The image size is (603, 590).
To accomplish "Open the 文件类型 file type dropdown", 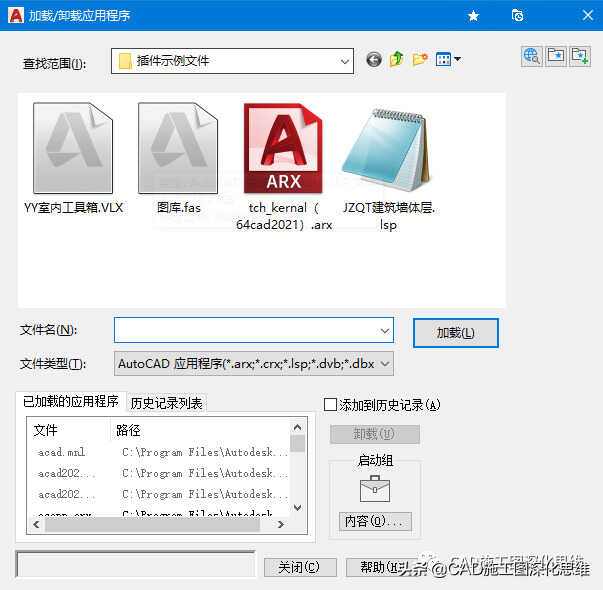I will (254, 363).
